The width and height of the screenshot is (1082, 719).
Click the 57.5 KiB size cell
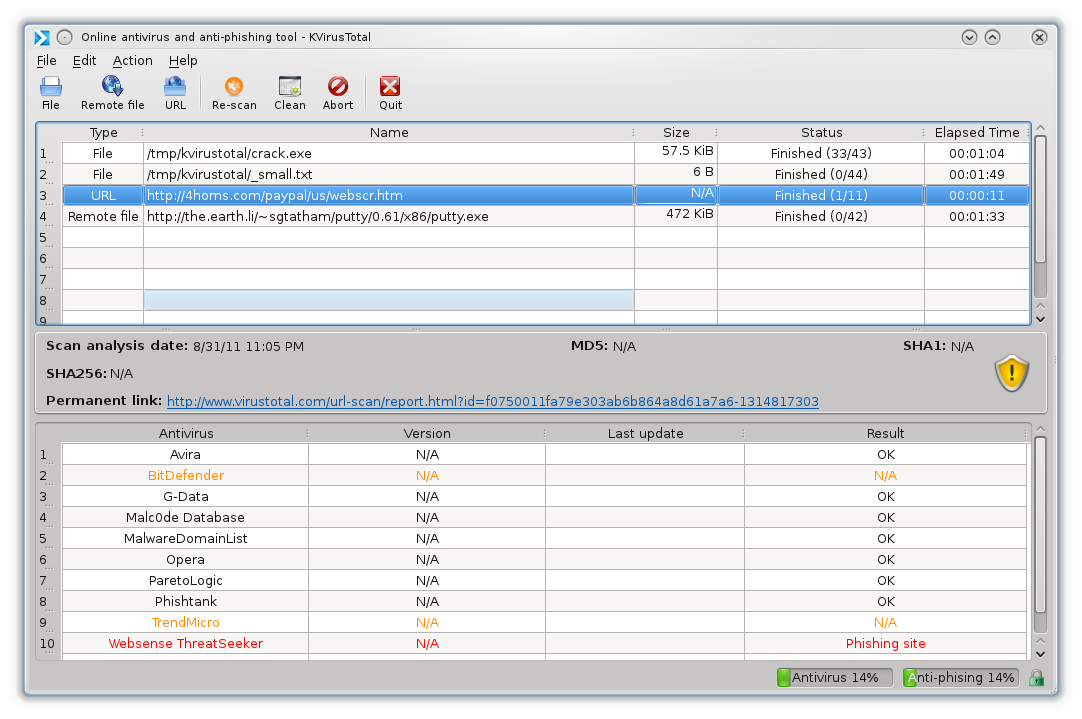[676, 153]
